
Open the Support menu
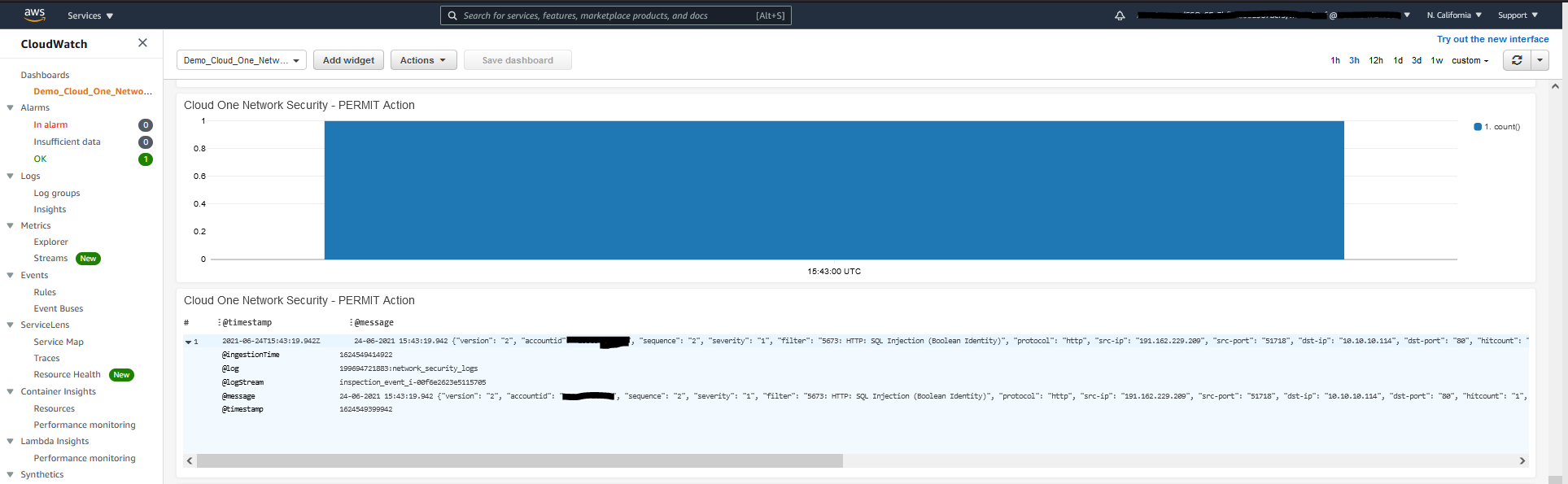click(x=1518, y=15)
